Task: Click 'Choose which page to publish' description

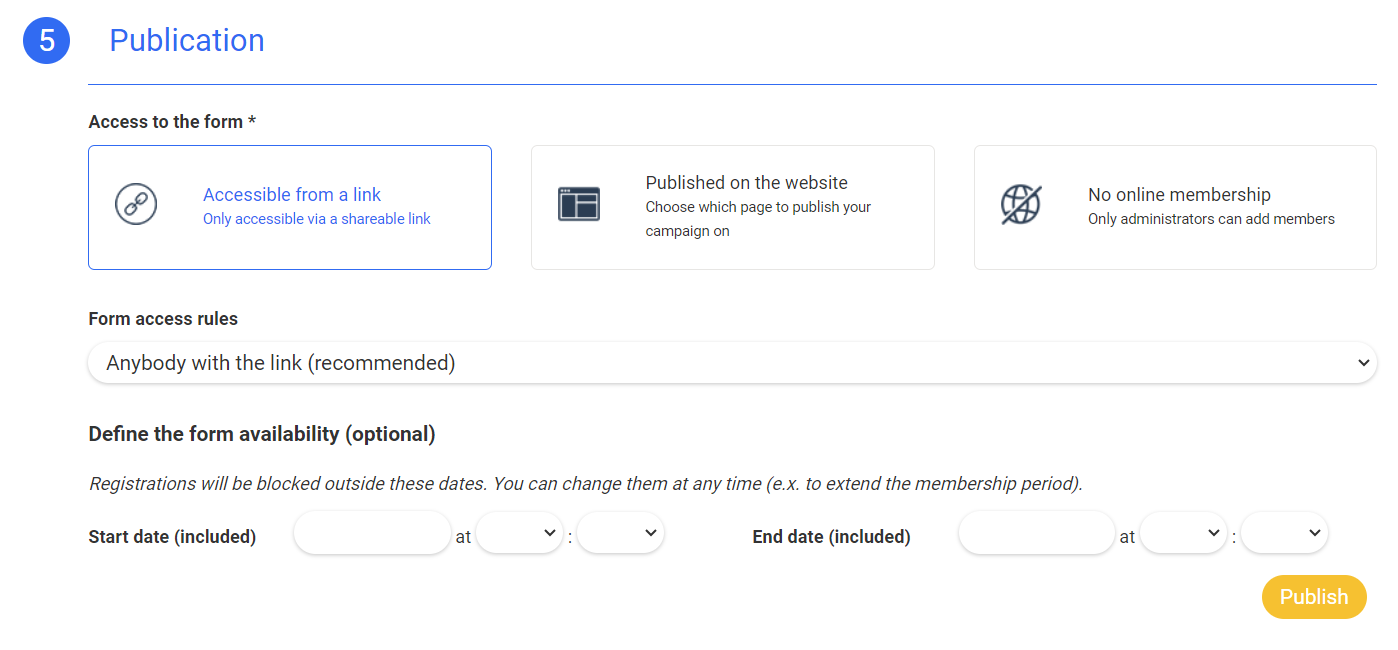Action: (x=758, y=208)
